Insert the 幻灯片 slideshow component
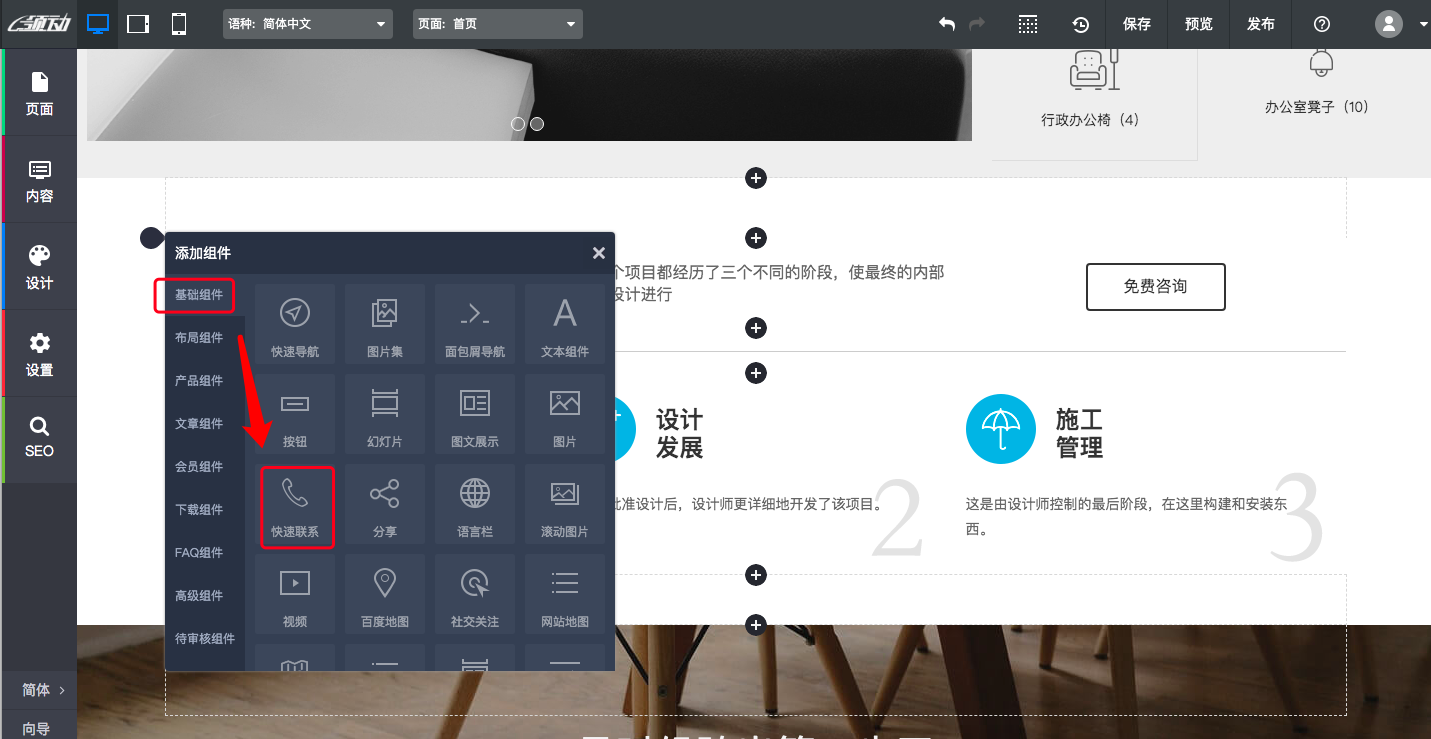Viewport: 1431px width, 739px height. pyautogui.click(x=385, y=413)
